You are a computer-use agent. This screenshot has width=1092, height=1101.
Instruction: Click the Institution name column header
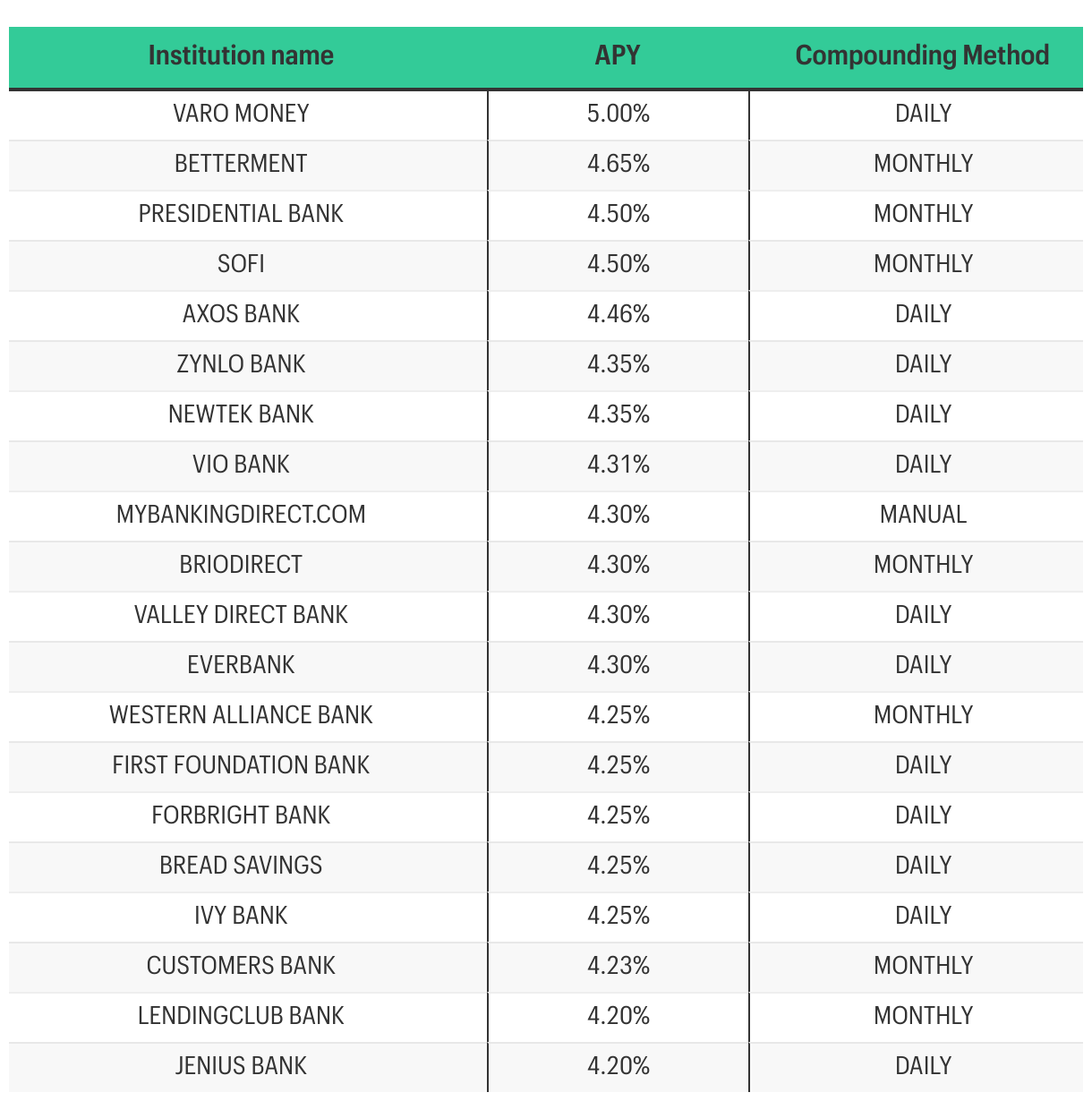(x=241, y=55)
